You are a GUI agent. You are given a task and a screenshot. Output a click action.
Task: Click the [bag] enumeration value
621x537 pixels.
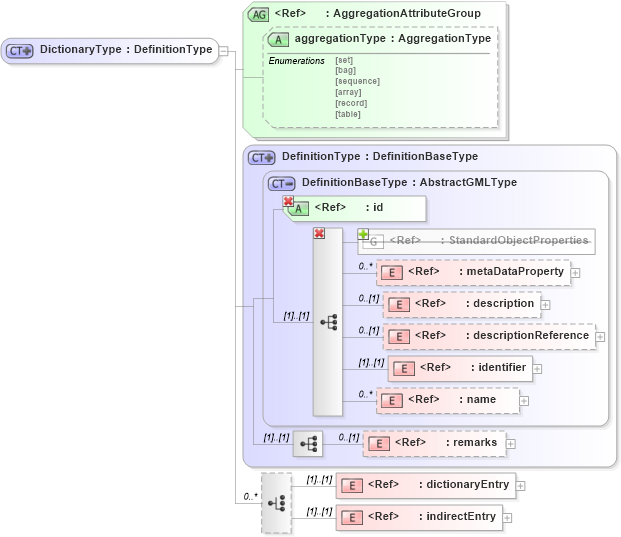(345, 70)
